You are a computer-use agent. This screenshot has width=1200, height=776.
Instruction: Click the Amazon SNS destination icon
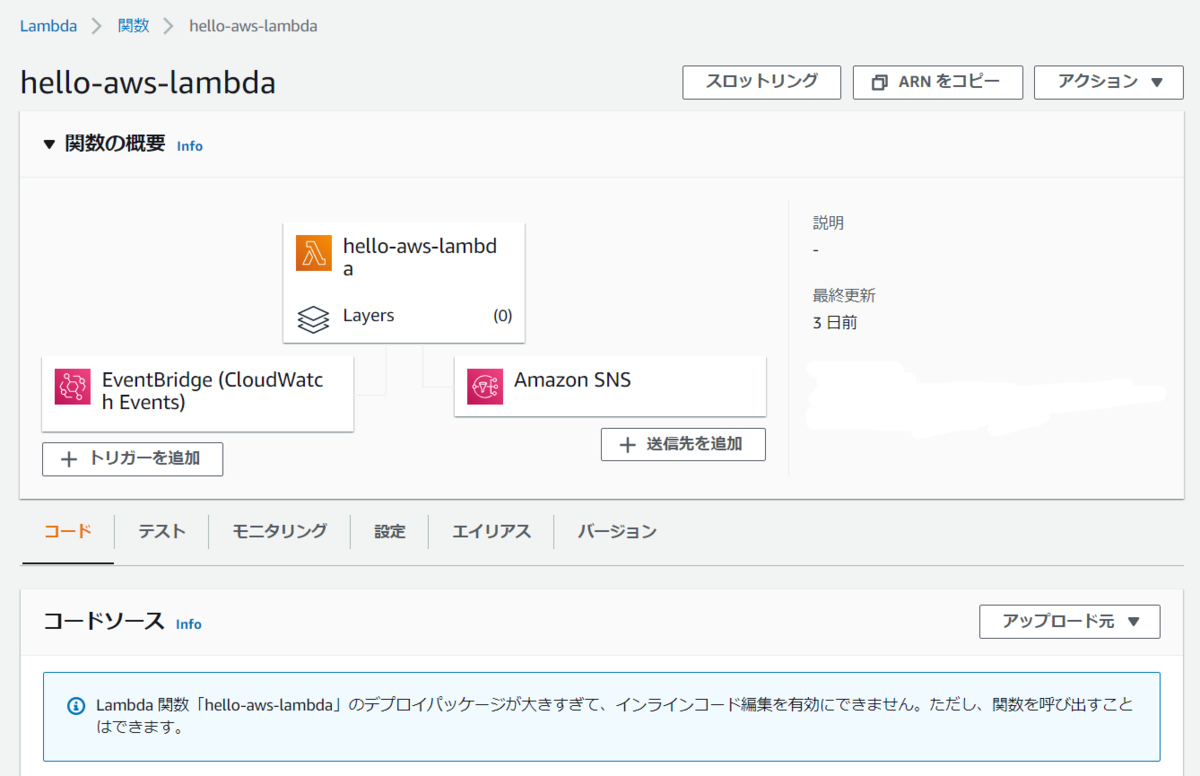[x=485, y=386]
